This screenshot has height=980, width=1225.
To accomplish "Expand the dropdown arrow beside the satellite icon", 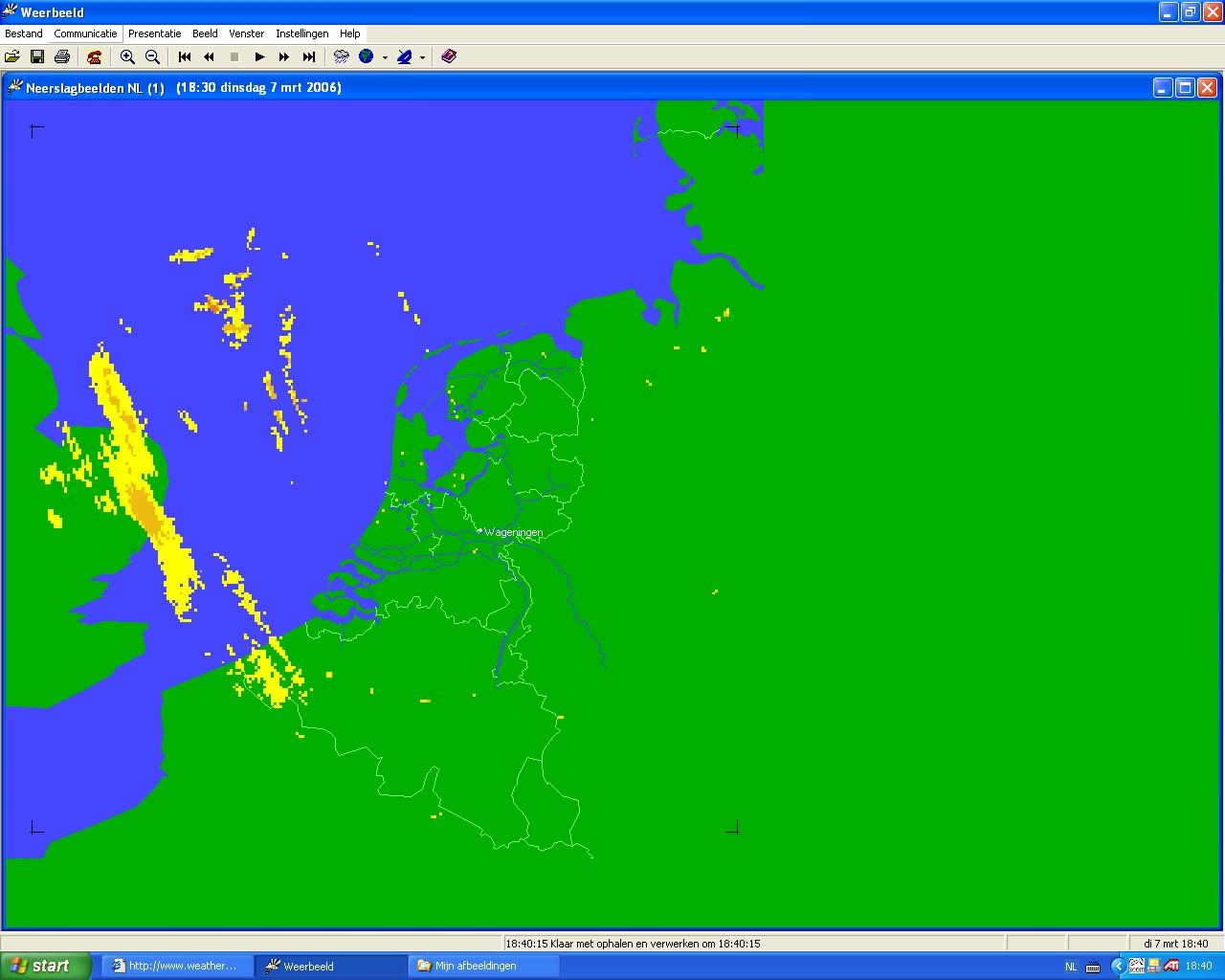I will point(422,57).
